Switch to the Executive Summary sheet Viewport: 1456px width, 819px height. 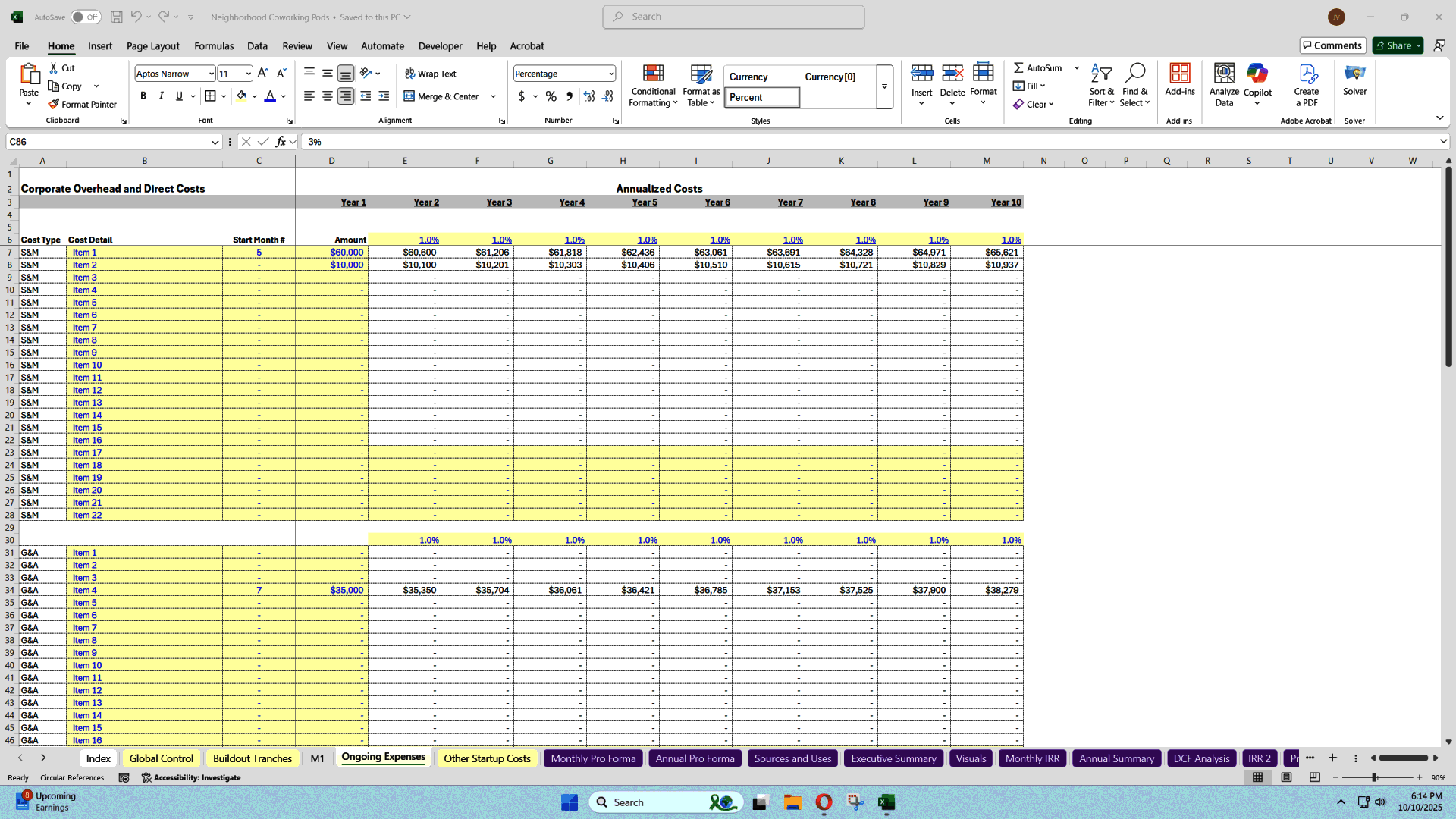[x=893, y=758]
